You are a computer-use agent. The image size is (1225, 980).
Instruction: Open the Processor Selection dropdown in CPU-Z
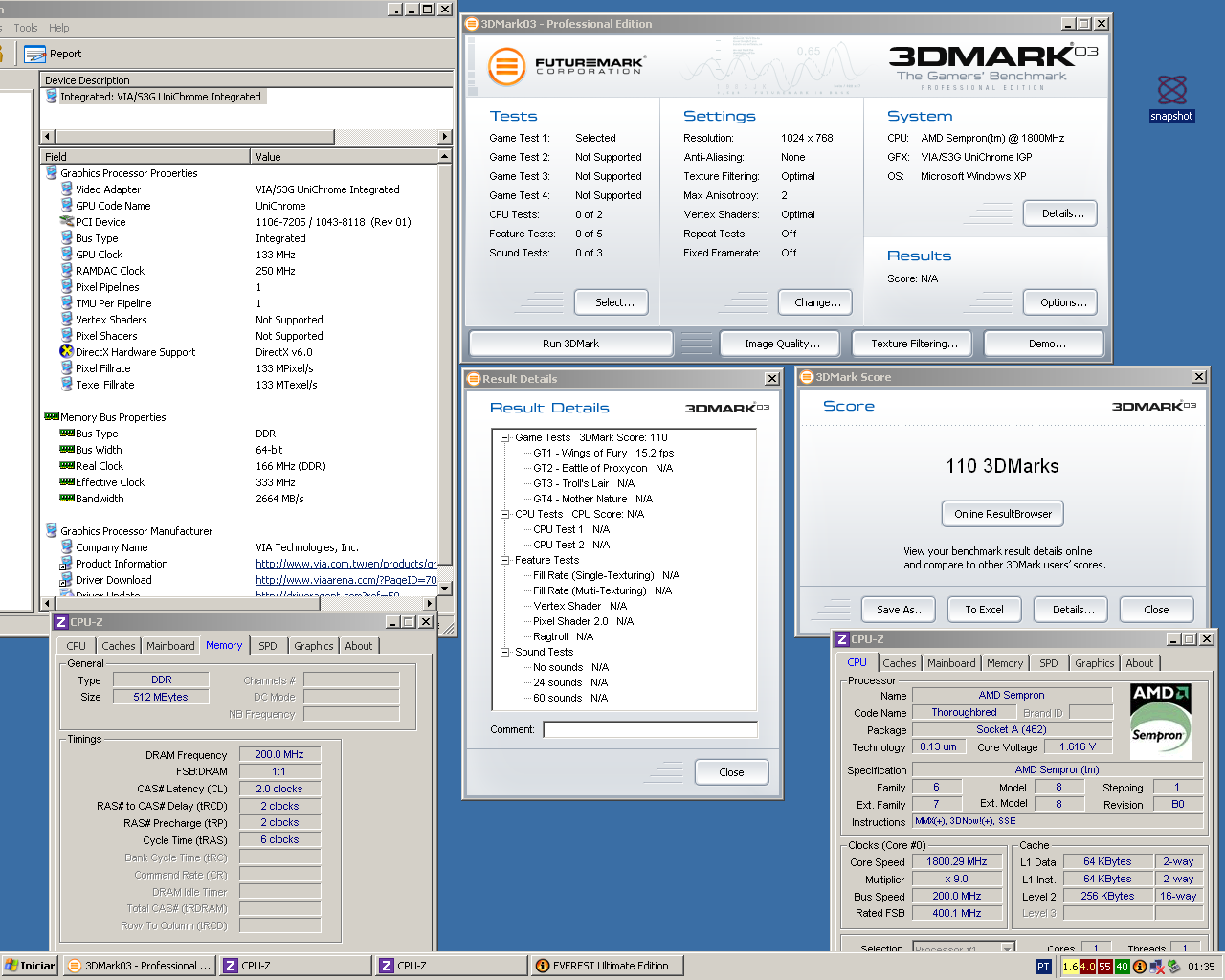[1008, 947]
